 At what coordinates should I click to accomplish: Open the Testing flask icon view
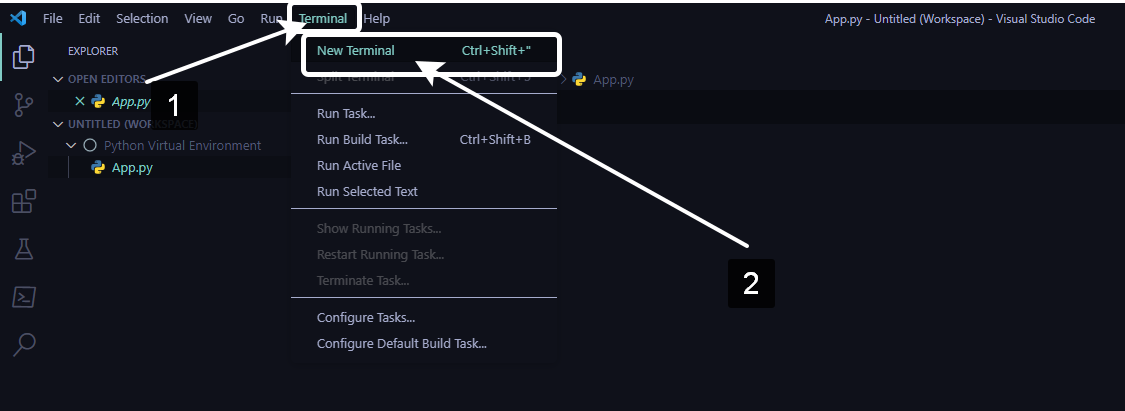pyautogui.click(x=23, y=250)
